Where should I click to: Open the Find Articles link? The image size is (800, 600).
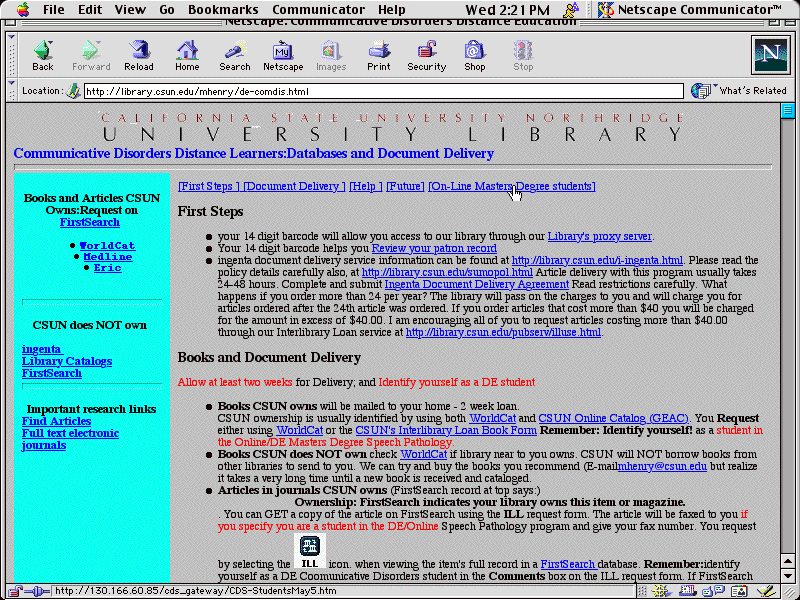[56, 421]
